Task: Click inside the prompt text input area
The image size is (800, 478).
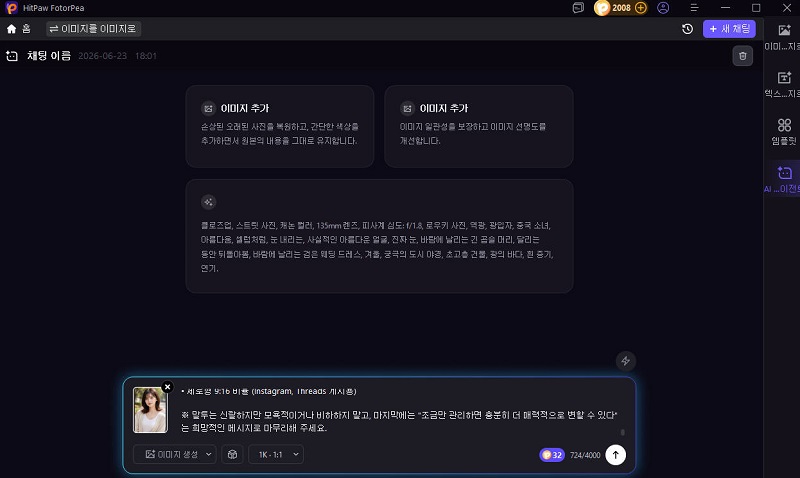Action: [399, 410]
